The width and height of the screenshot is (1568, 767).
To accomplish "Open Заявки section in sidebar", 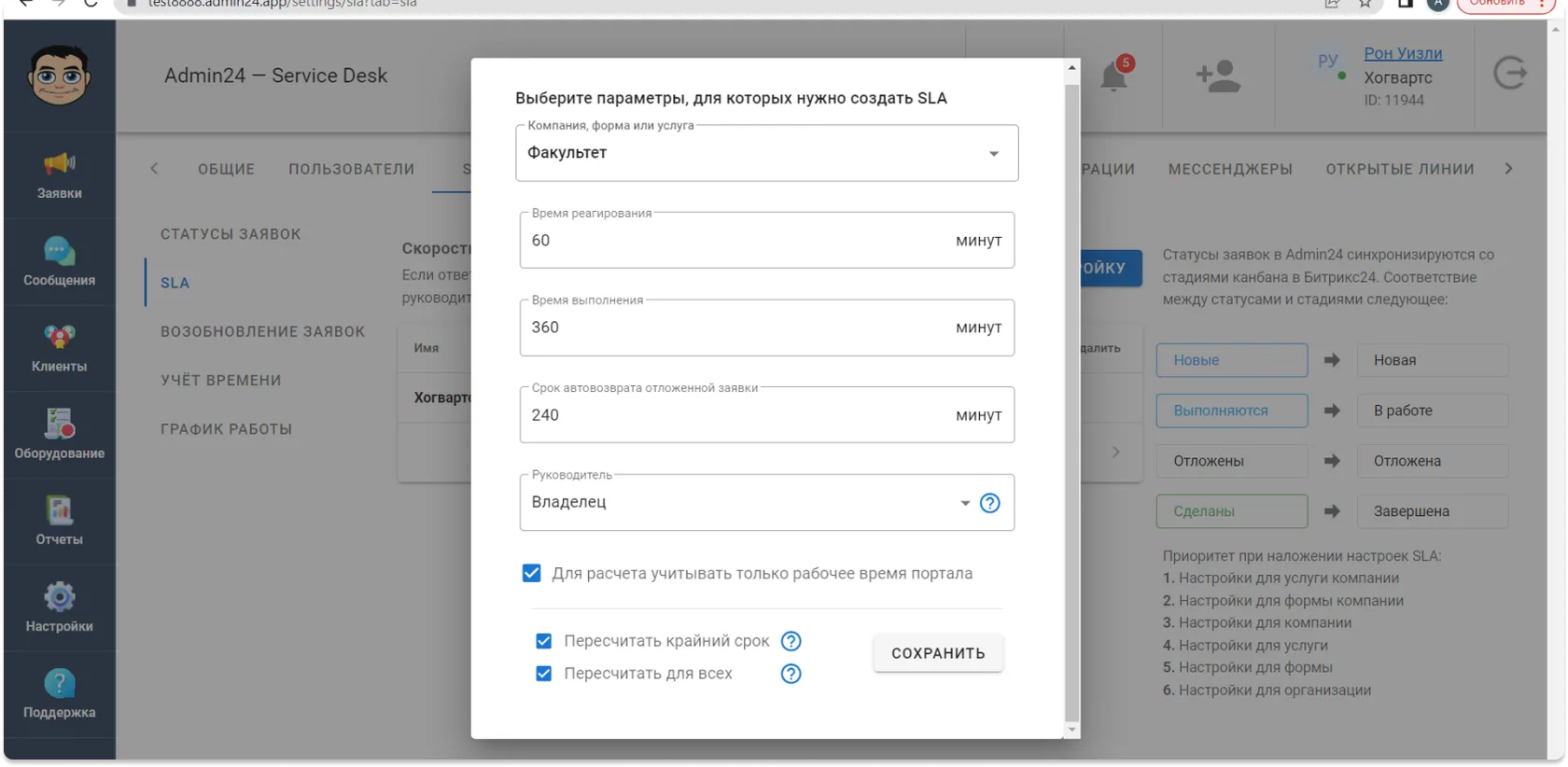I will point(59,175).
